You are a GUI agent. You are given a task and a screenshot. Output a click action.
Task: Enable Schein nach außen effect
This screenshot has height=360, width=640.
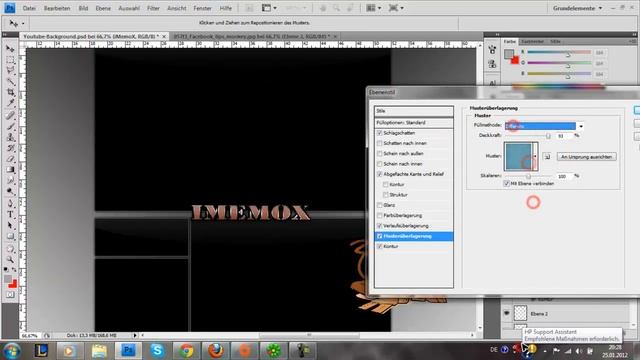(x=380, y=153)
